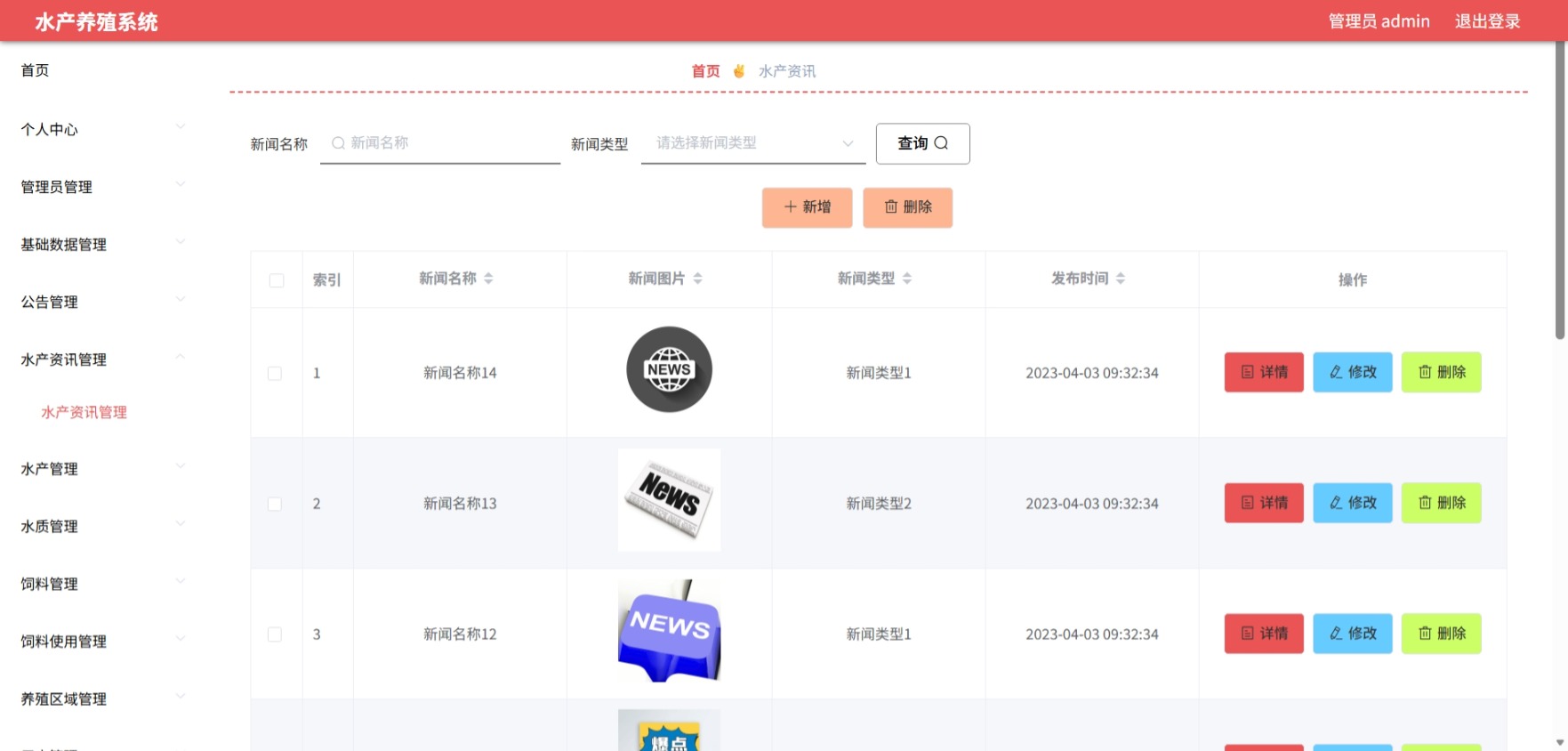Click 修改 for 新闻名称12
1568x751 pixels.
click(x=1353, y=634)
